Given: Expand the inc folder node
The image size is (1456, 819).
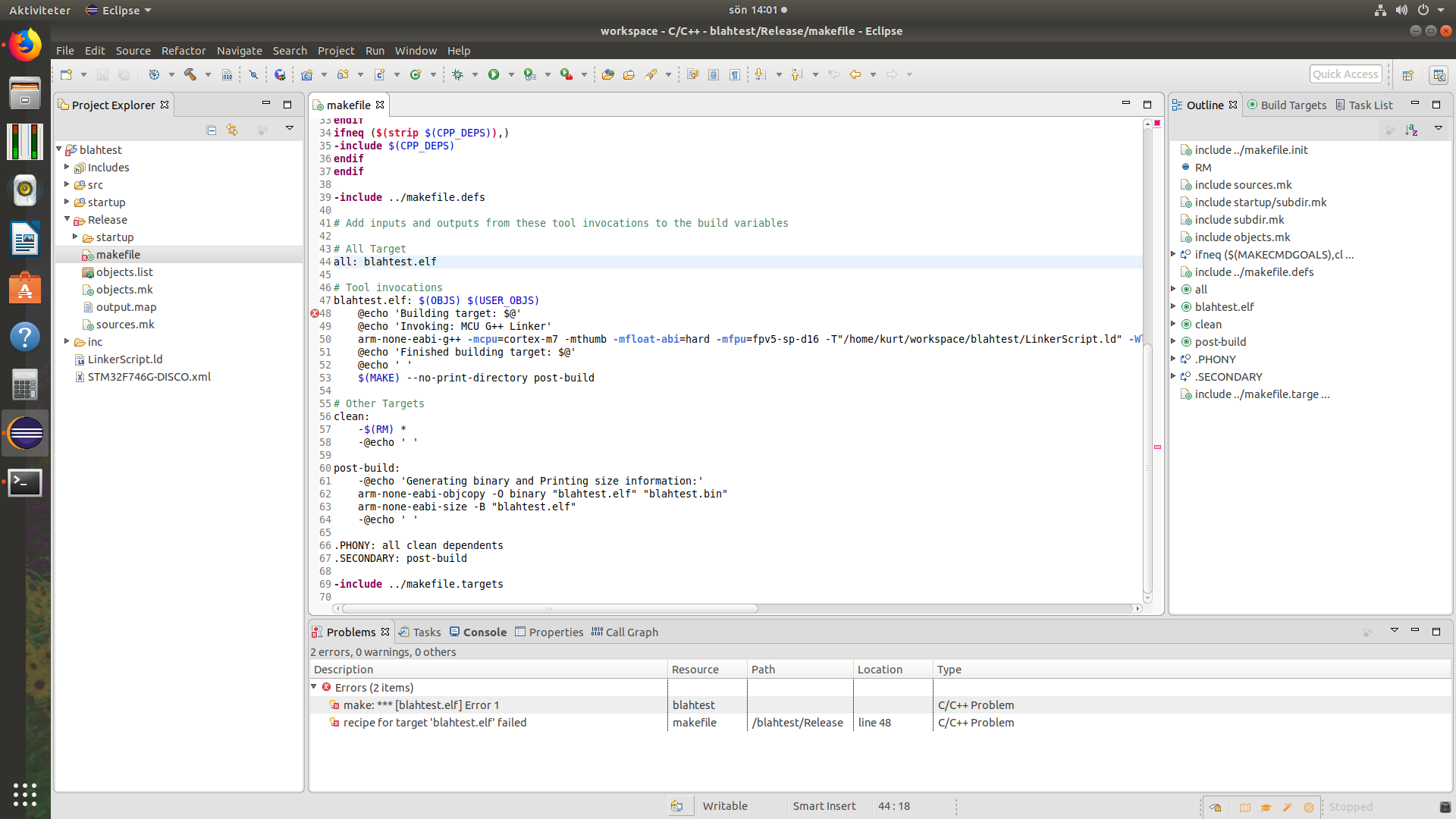Looking at the screenshot, I should click(x=67, y=341).
